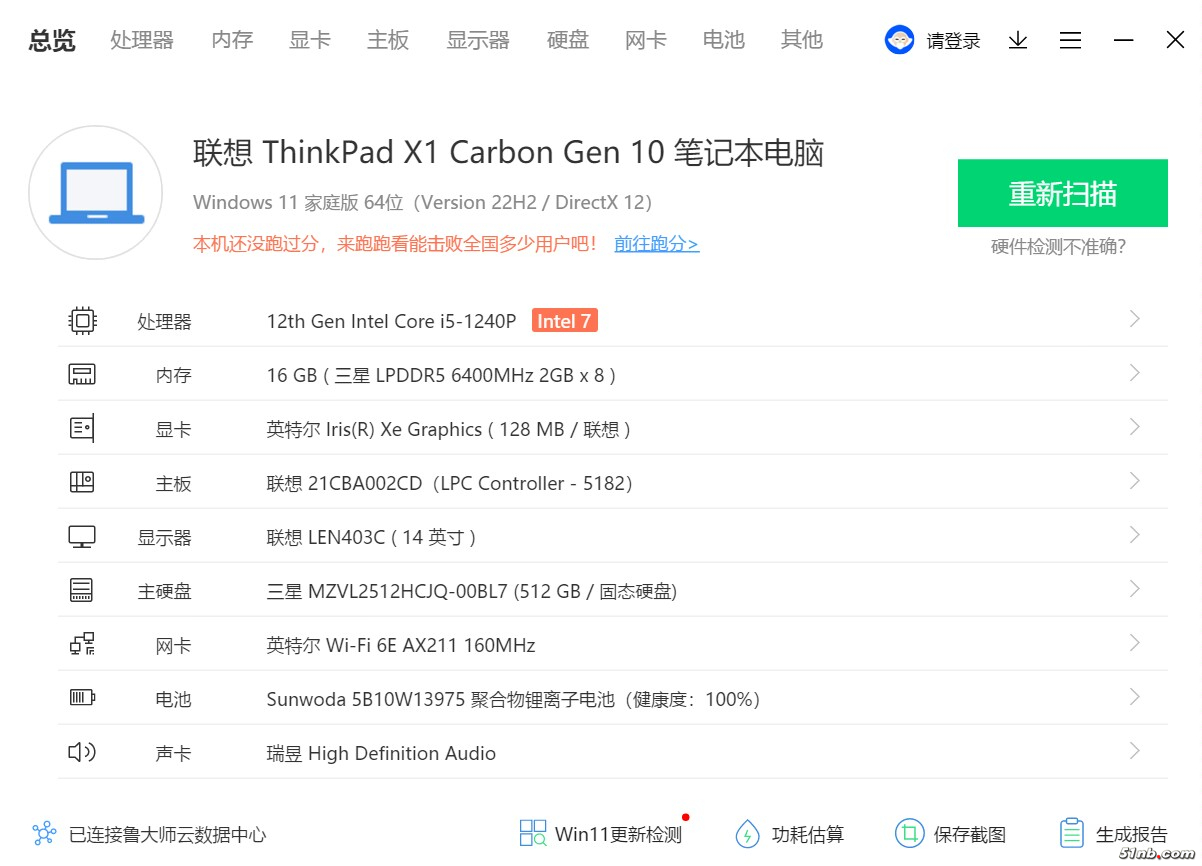Click the memory module icon
This screenshot has width=1202, height=866.
(x=82, y=375)
